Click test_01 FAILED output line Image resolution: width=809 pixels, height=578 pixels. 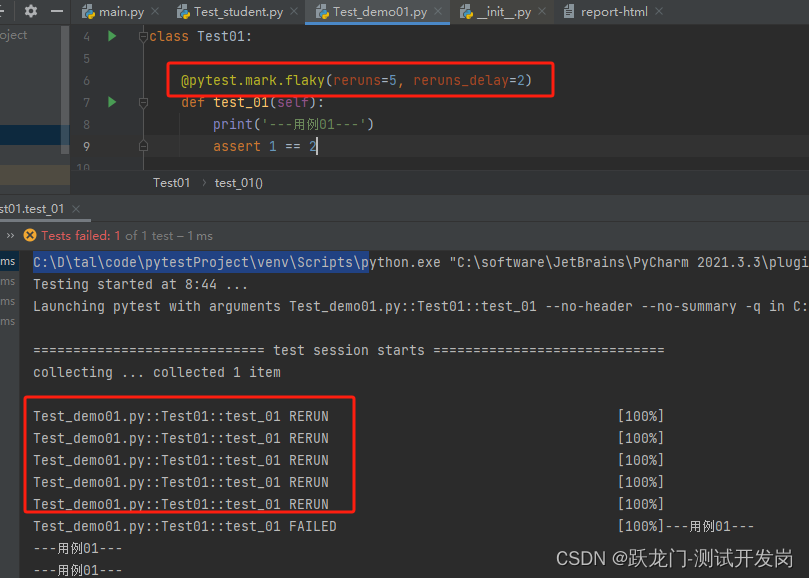pos(185,526)
